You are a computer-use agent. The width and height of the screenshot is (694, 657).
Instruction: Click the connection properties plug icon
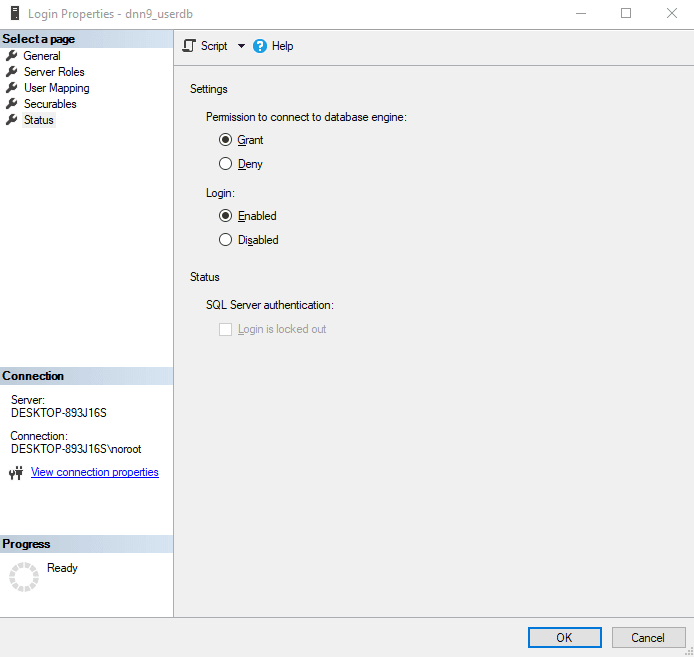[15, 473]
